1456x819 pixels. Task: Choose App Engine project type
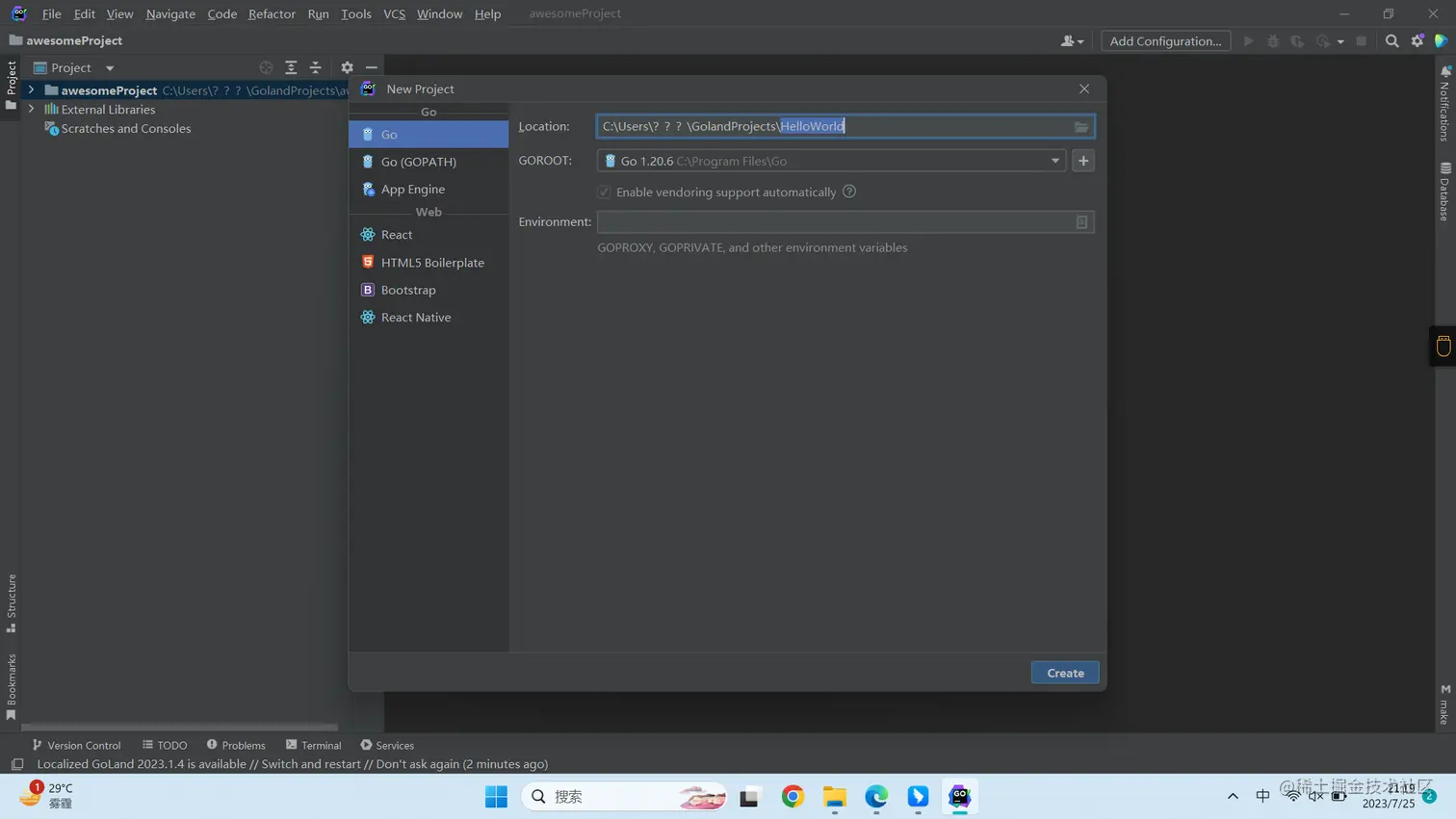tap(429, 189)
